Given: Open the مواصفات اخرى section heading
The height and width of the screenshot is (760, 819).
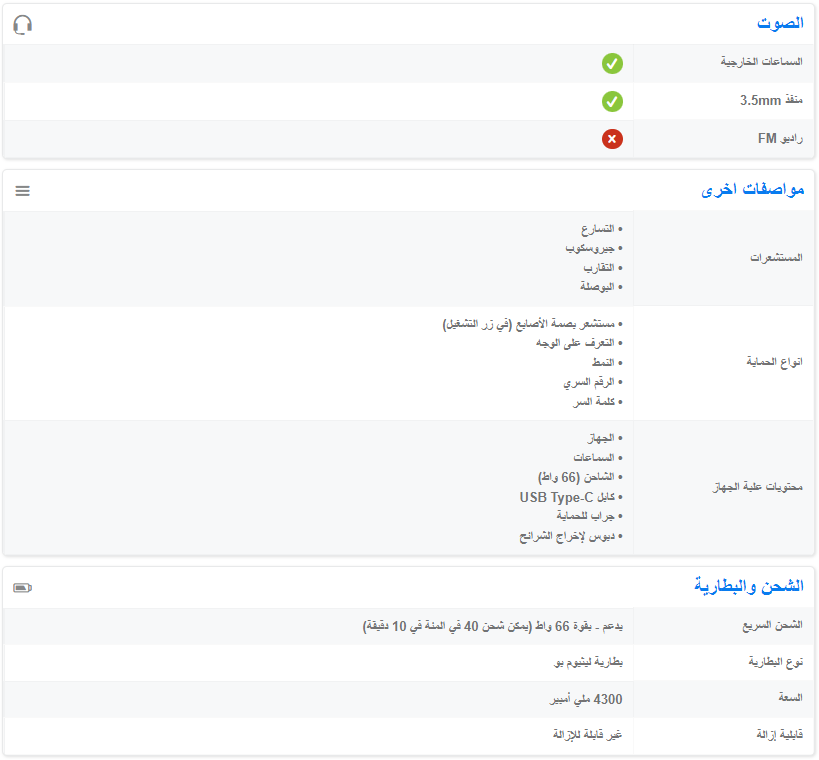Looking at the screenshot, I should 752,189.
